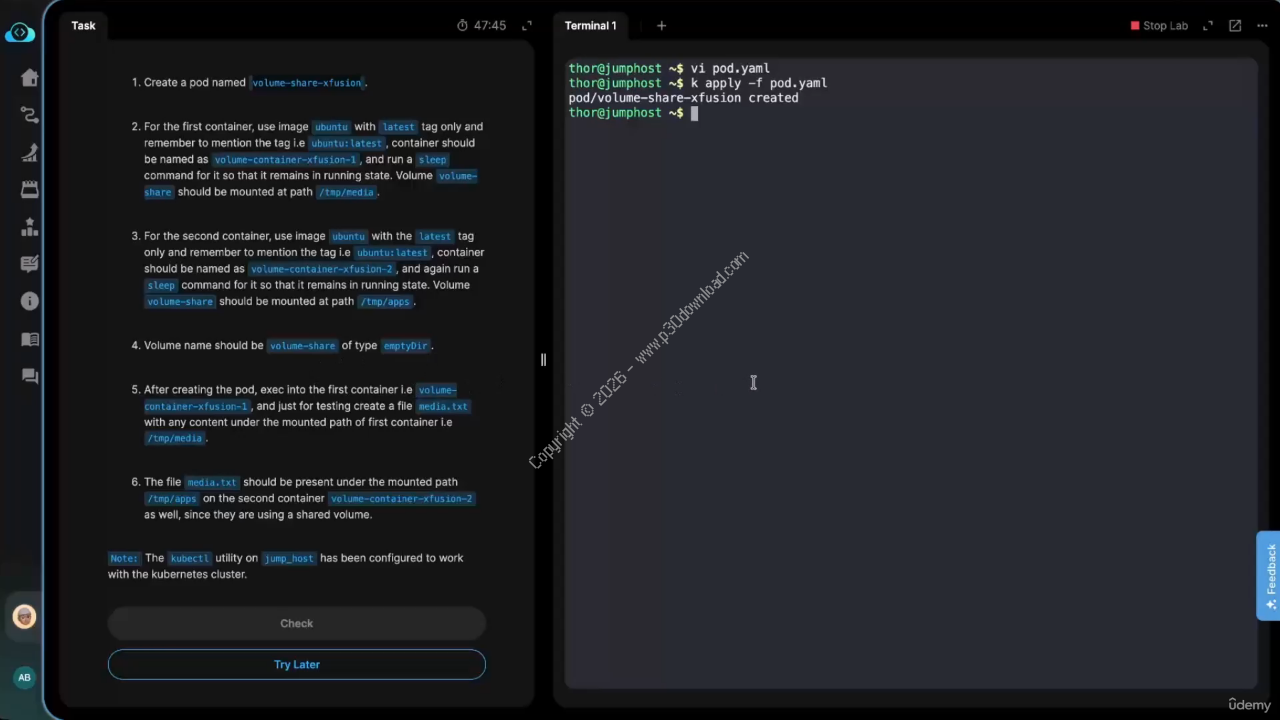The width and height of the screenshot is (1280, 720).
Task: Click the learning path route icon
Action: [x=29, y=116]
